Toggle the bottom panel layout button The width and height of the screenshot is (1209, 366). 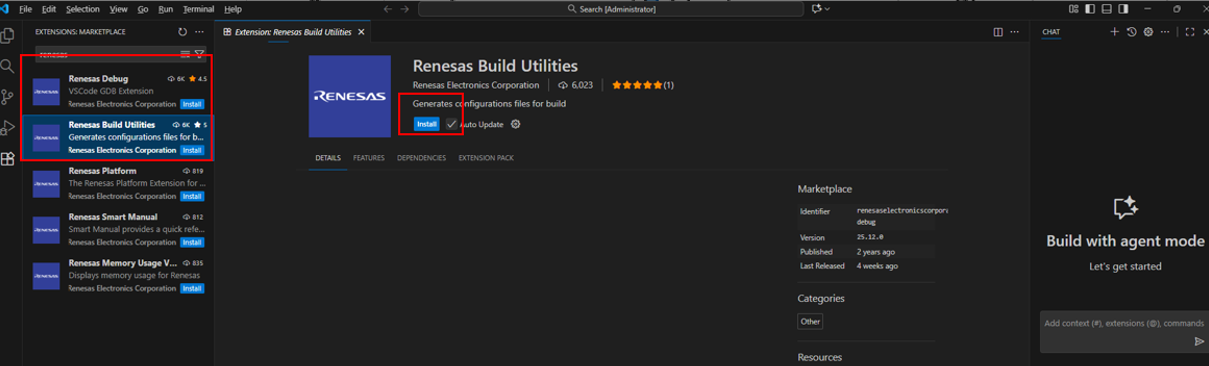click(x=1107, y=9)
